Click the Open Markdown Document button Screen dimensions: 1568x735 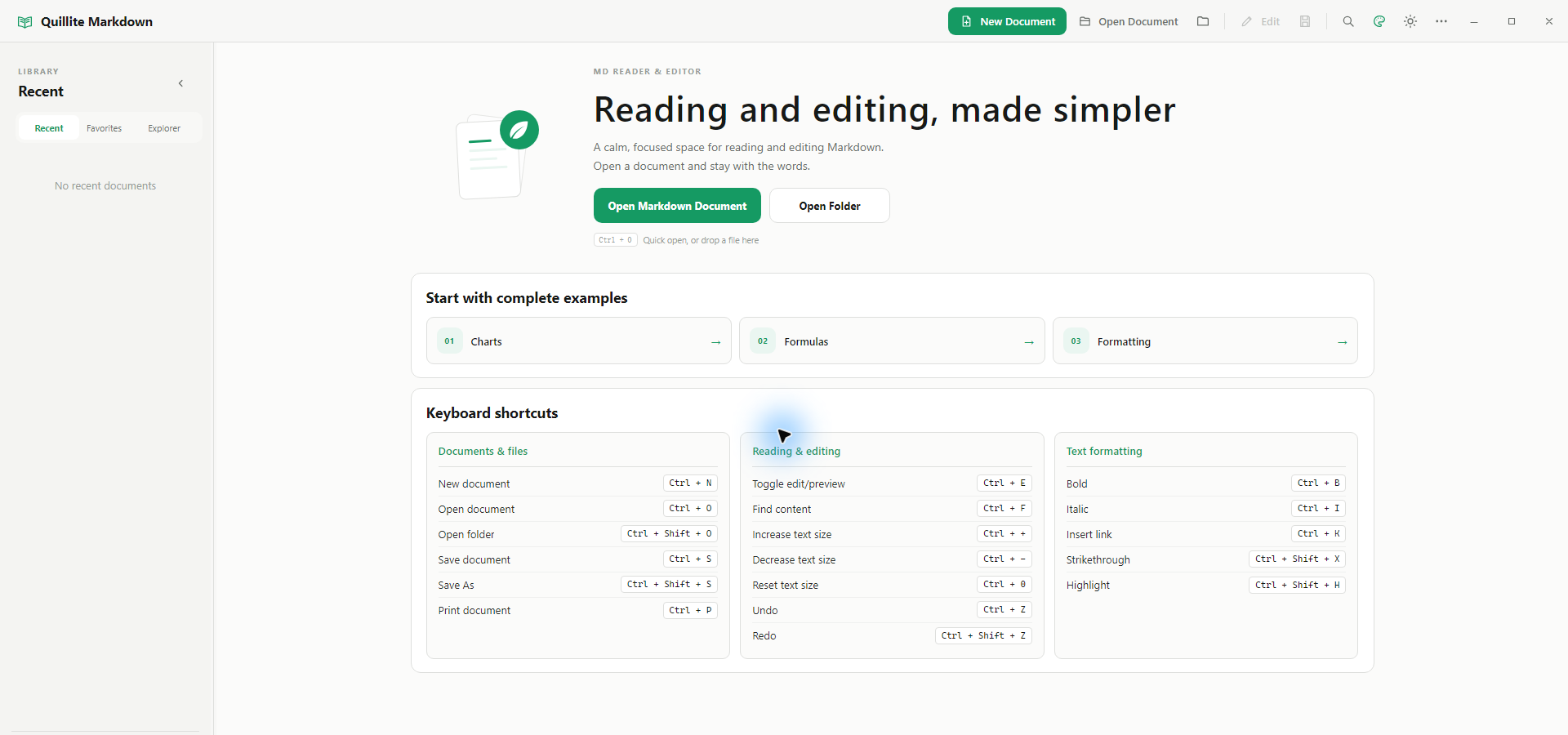tap(677, 206)
